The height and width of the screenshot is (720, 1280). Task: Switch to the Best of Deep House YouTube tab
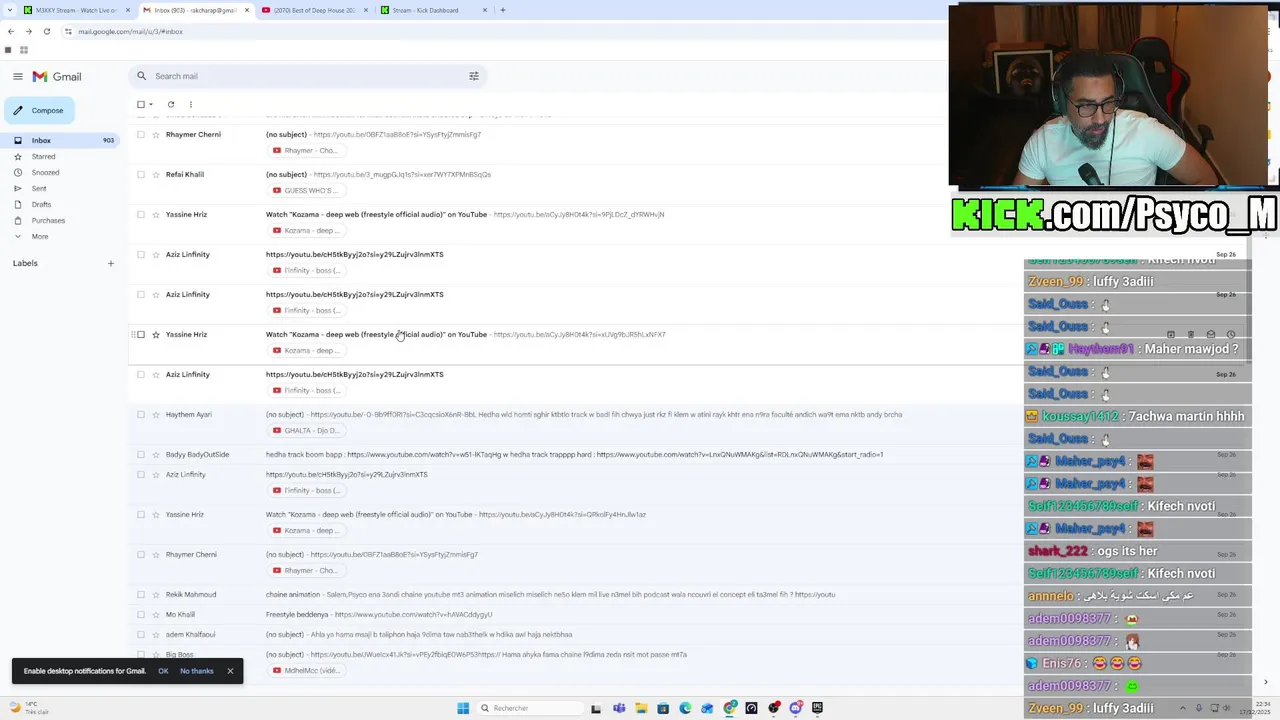click(314, 10)
